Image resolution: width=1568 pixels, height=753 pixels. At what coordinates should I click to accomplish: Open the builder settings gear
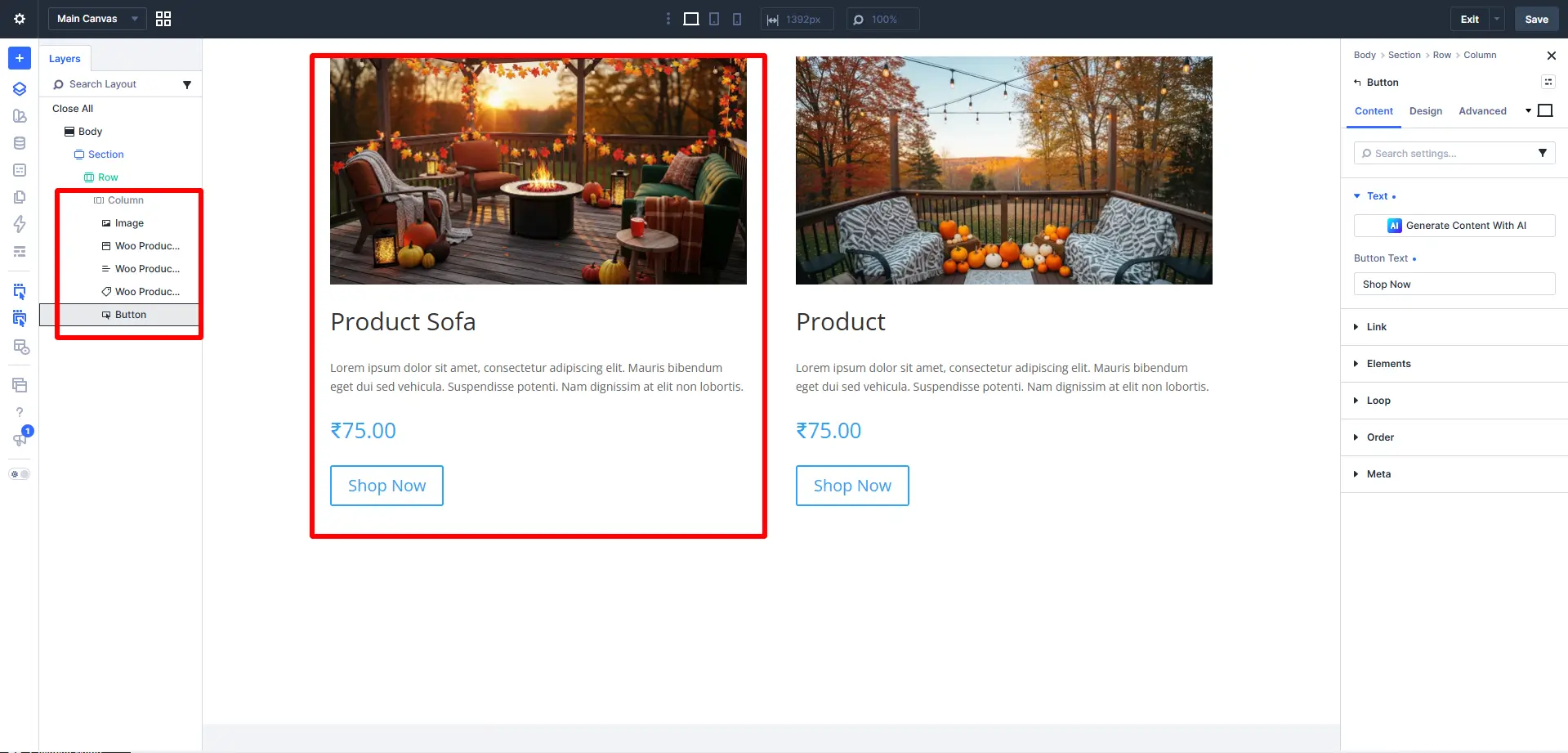coord(20,19)
